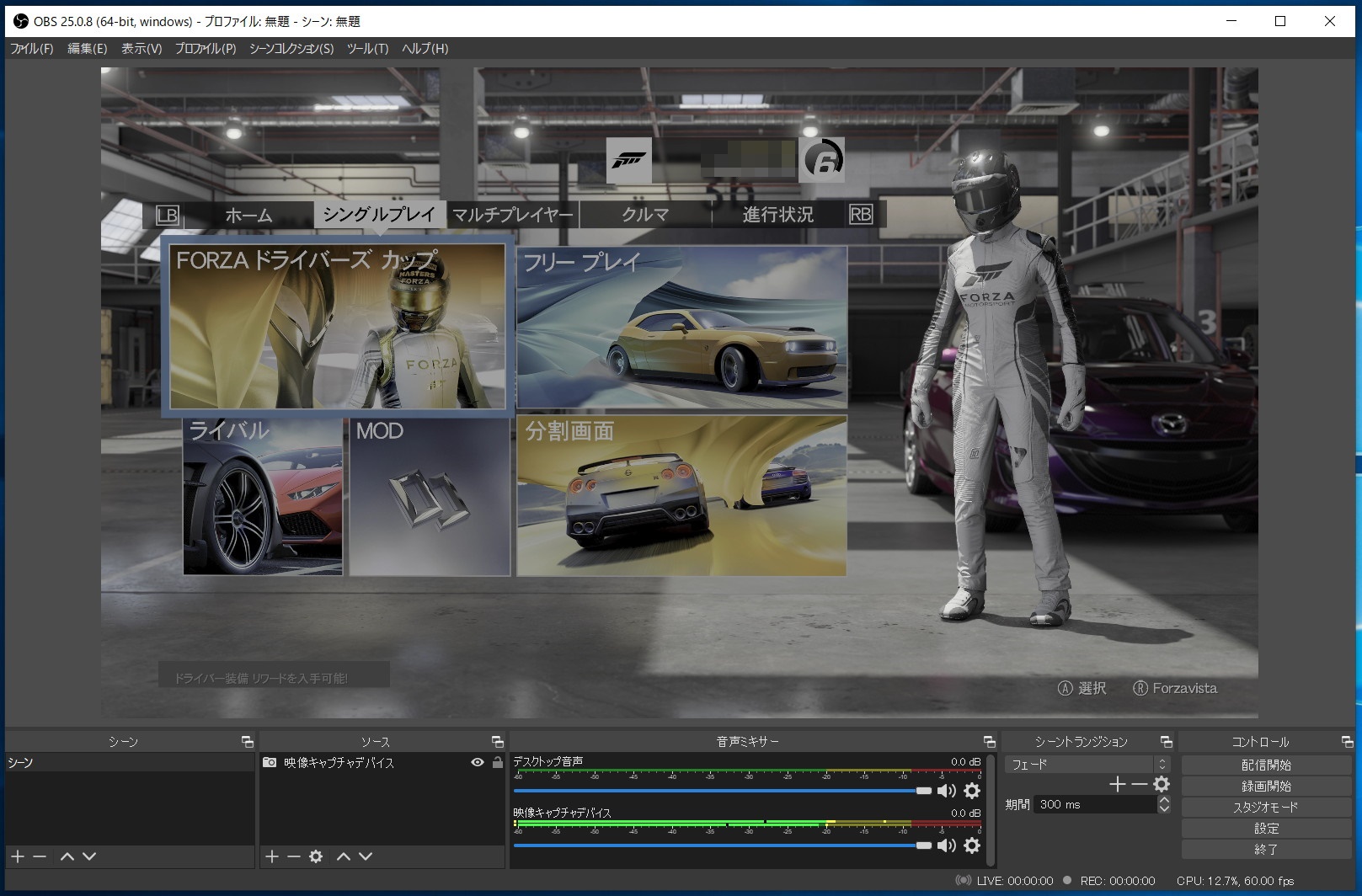
Task: Pop out the シーントランジション dock panel
Action: (x=1167, y=742)
